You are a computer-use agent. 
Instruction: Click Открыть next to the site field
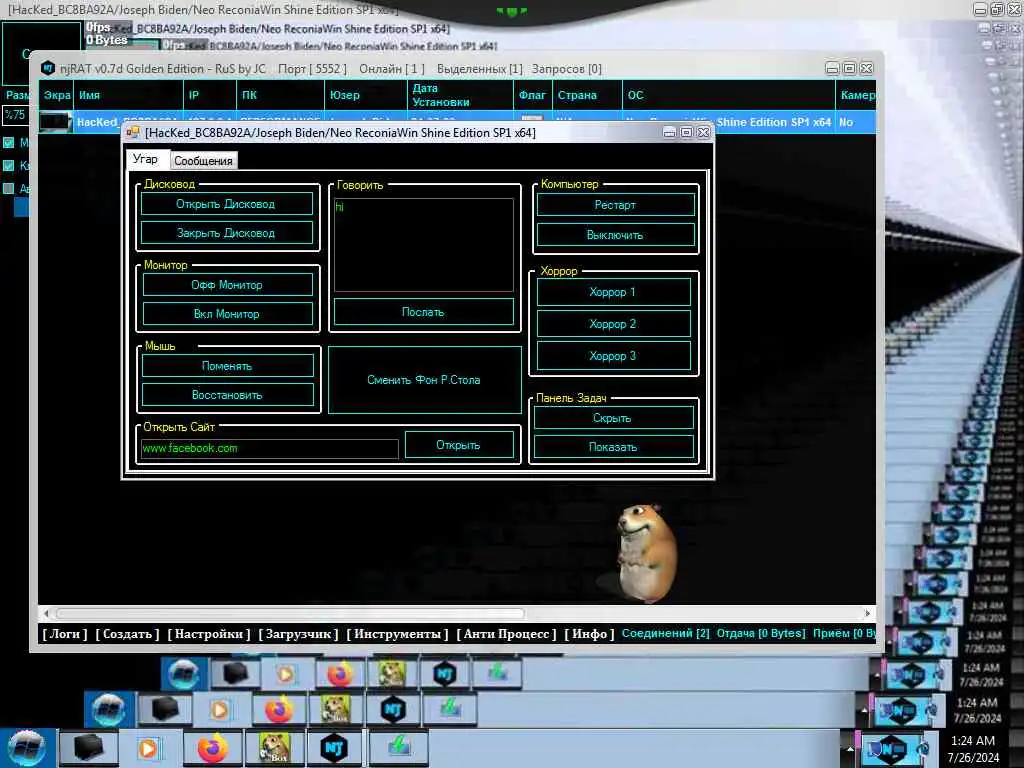point(458,445)
